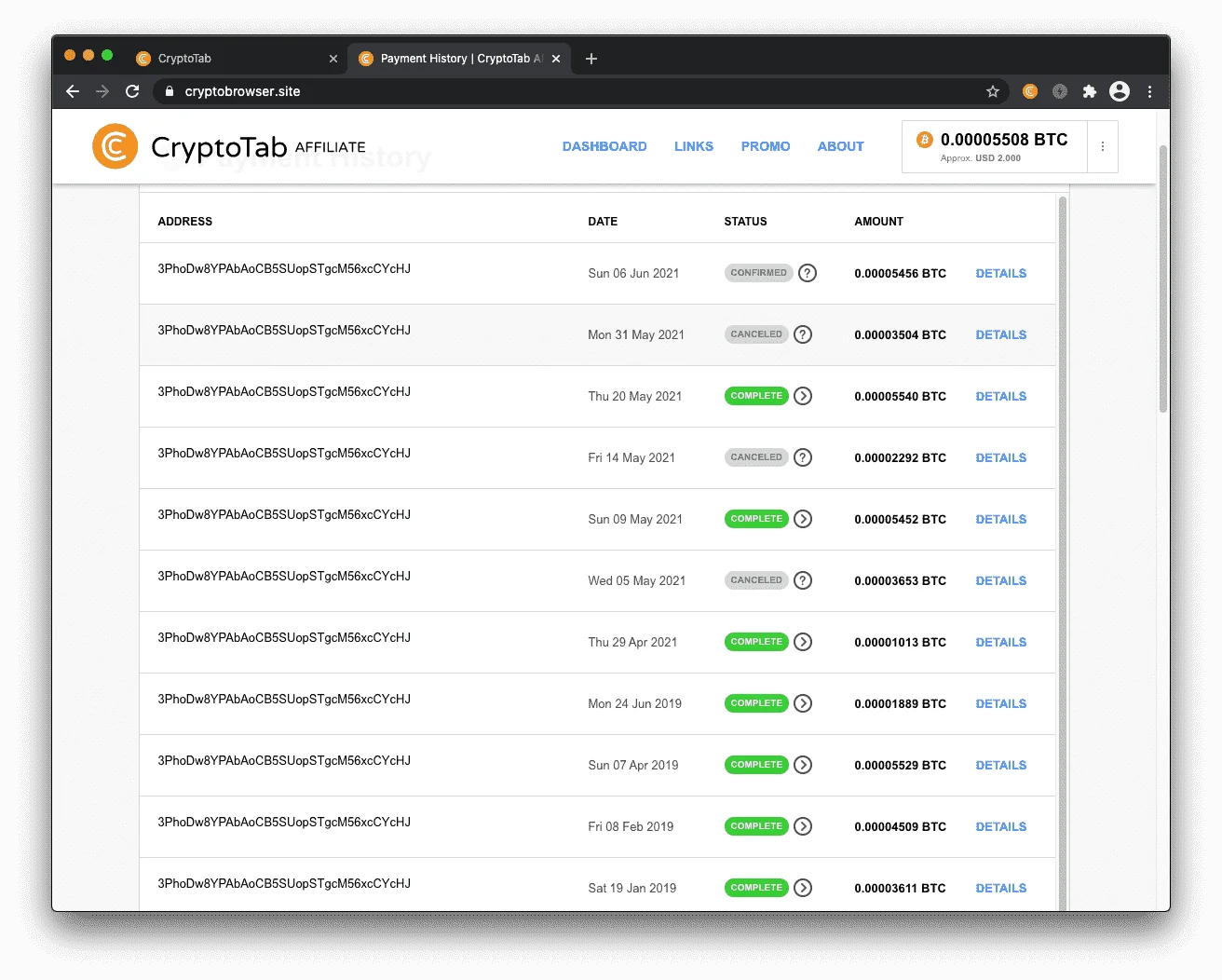This screenshot has height=980, width=1222.
Task: Reload the page with refresh icon
Action: [132, 91]
